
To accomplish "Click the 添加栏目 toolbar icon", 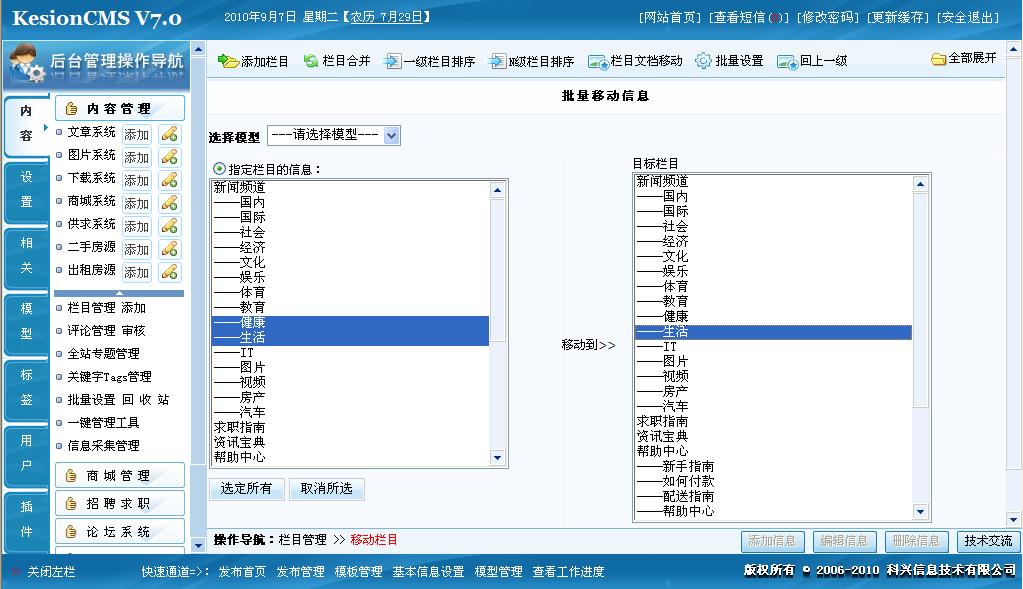I will (x=228, y=61).
